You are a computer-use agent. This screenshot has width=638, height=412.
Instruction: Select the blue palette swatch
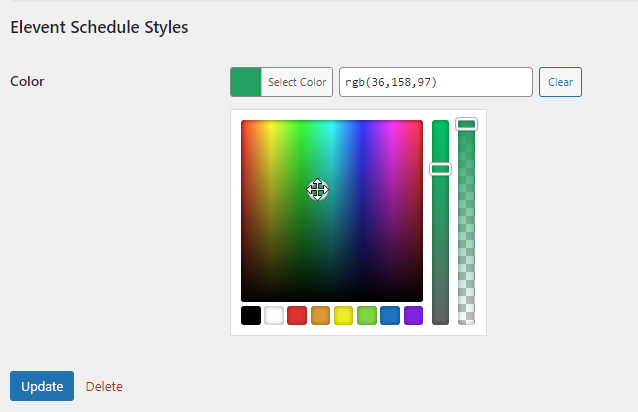point(390,316)
